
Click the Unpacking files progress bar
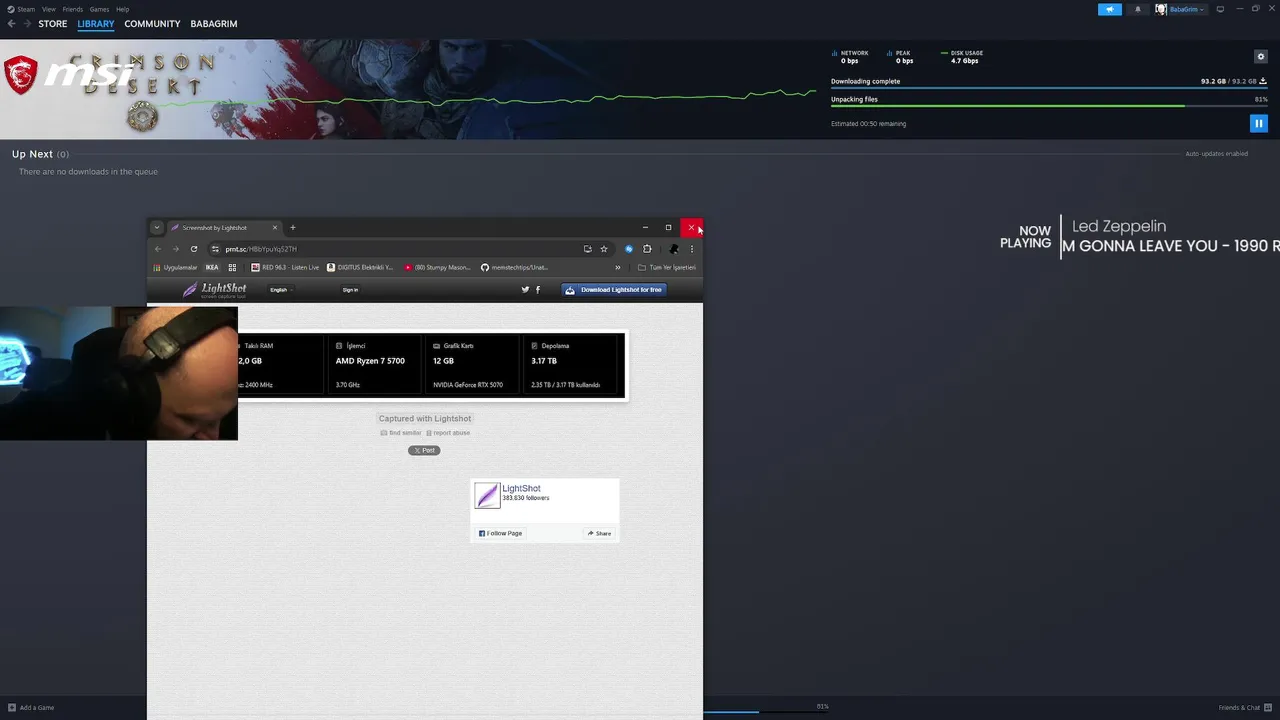[x=1049, y=106]
